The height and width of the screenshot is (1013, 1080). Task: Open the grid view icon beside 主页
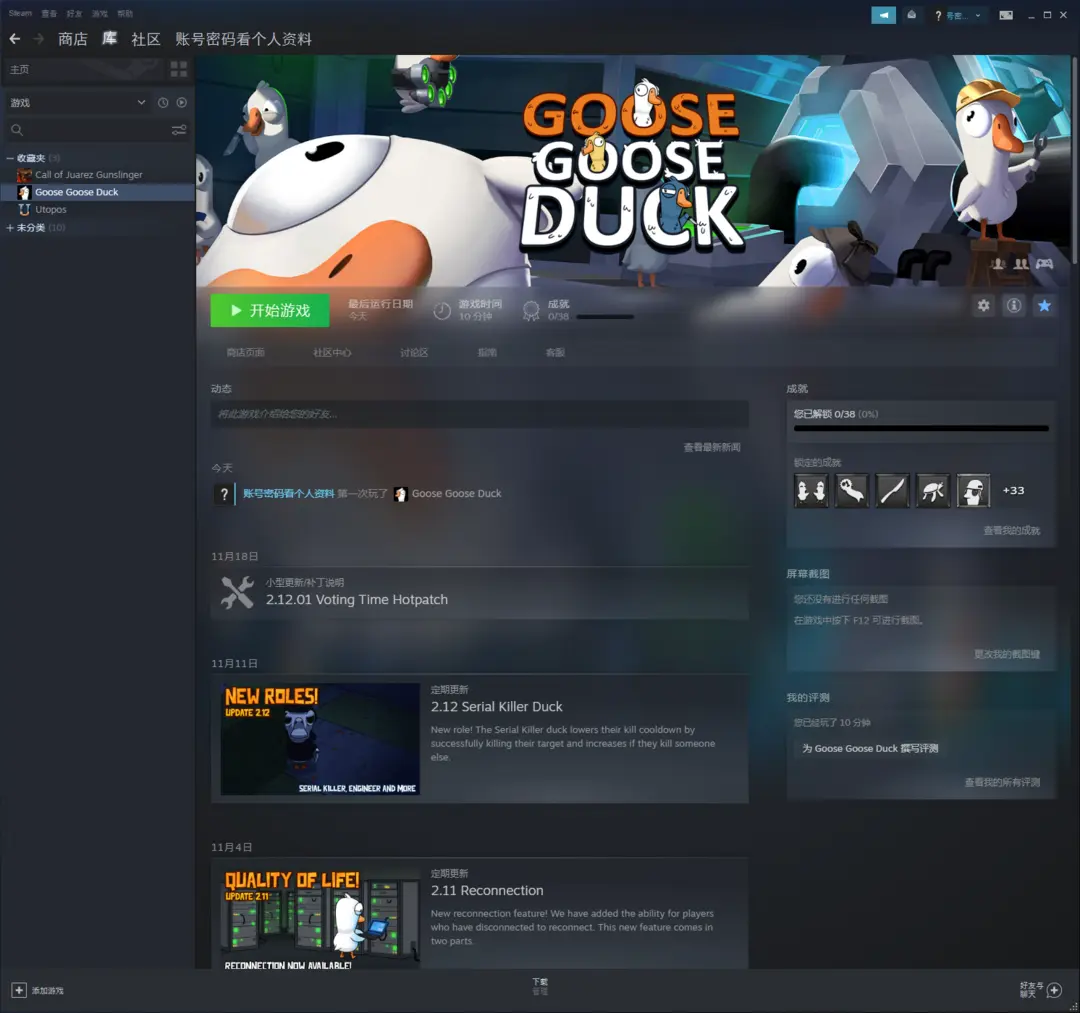[x=178, y=69]
